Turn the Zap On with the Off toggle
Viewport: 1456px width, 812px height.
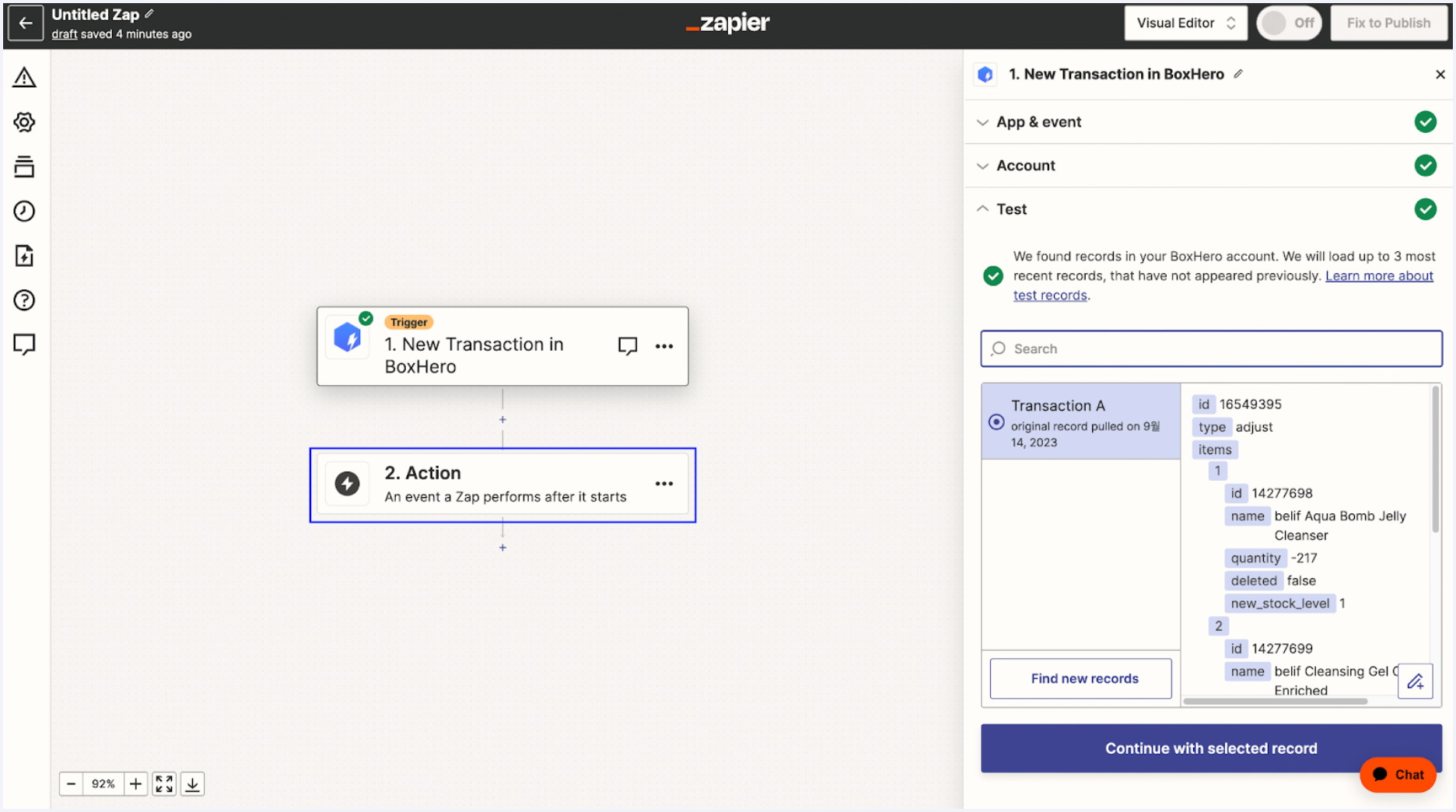1289,23
